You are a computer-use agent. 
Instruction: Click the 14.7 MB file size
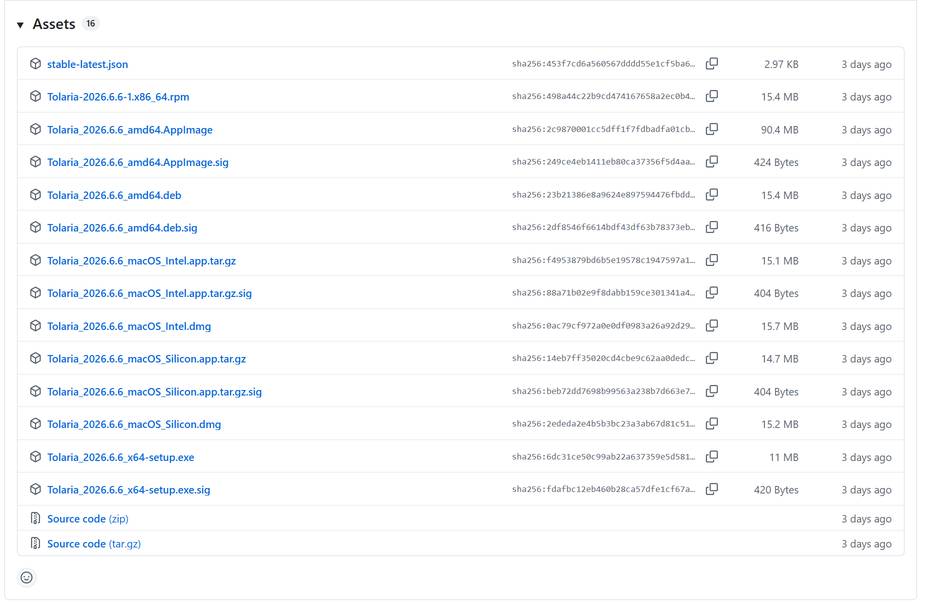[x=780, y=359]
